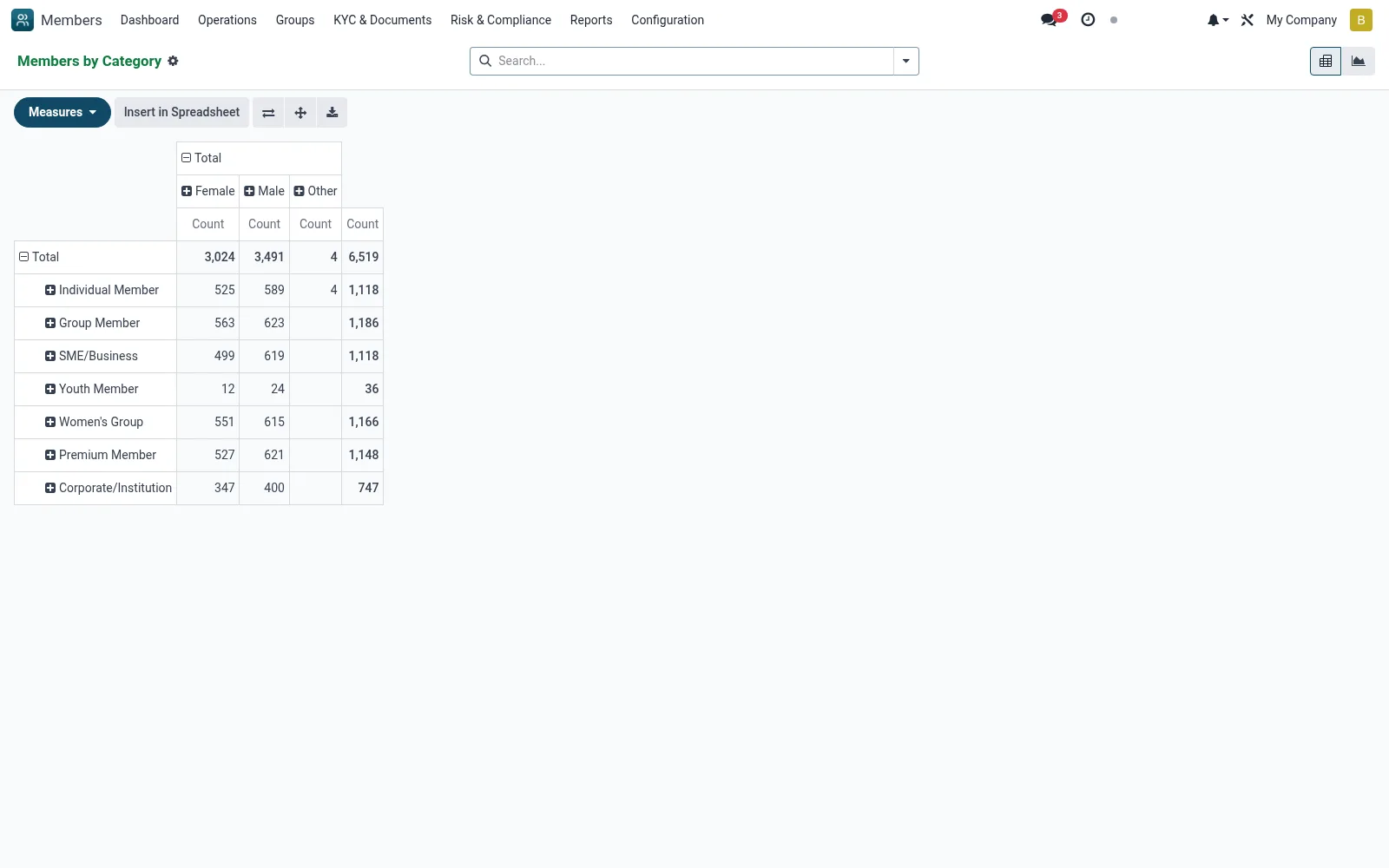Expand the Female column header
Image resolution: width=1389 pixels, height=868 pixels.
click(x=208, y=191)
